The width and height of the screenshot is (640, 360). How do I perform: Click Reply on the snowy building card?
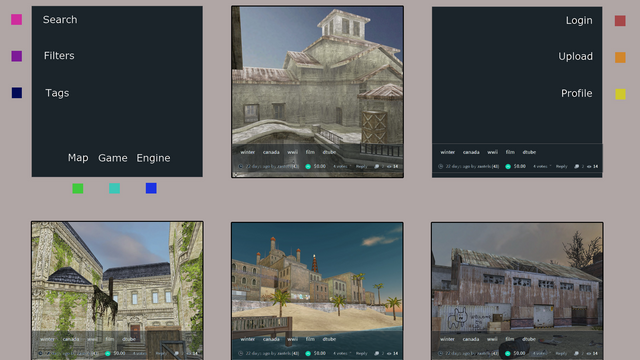tap(361, 167)
